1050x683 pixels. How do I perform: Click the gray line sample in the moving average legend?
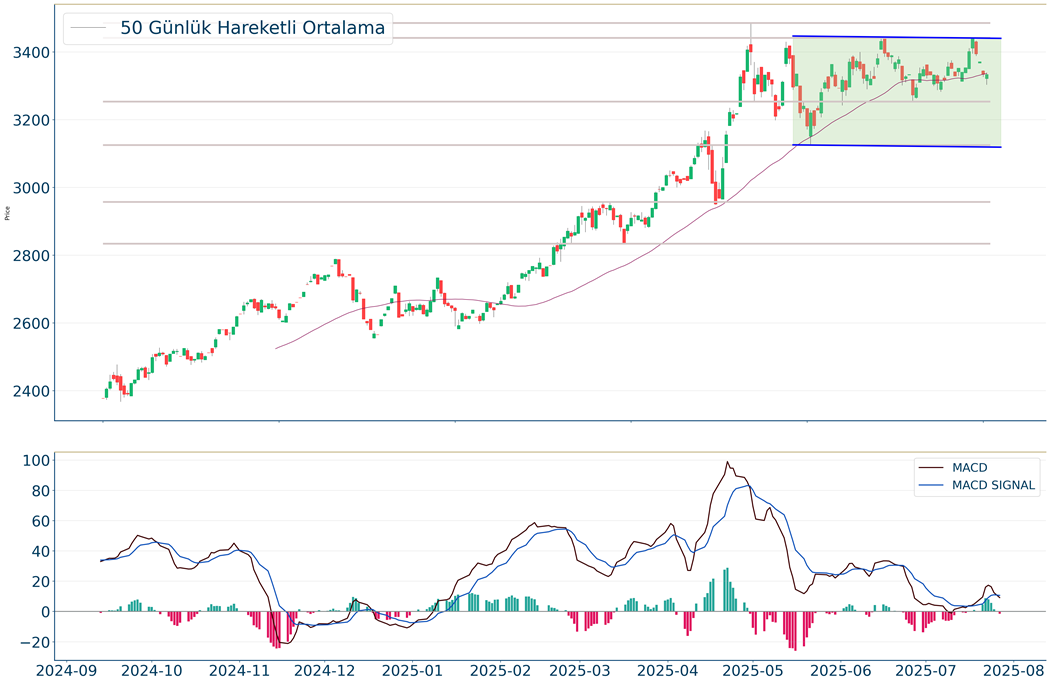point(88,28)
